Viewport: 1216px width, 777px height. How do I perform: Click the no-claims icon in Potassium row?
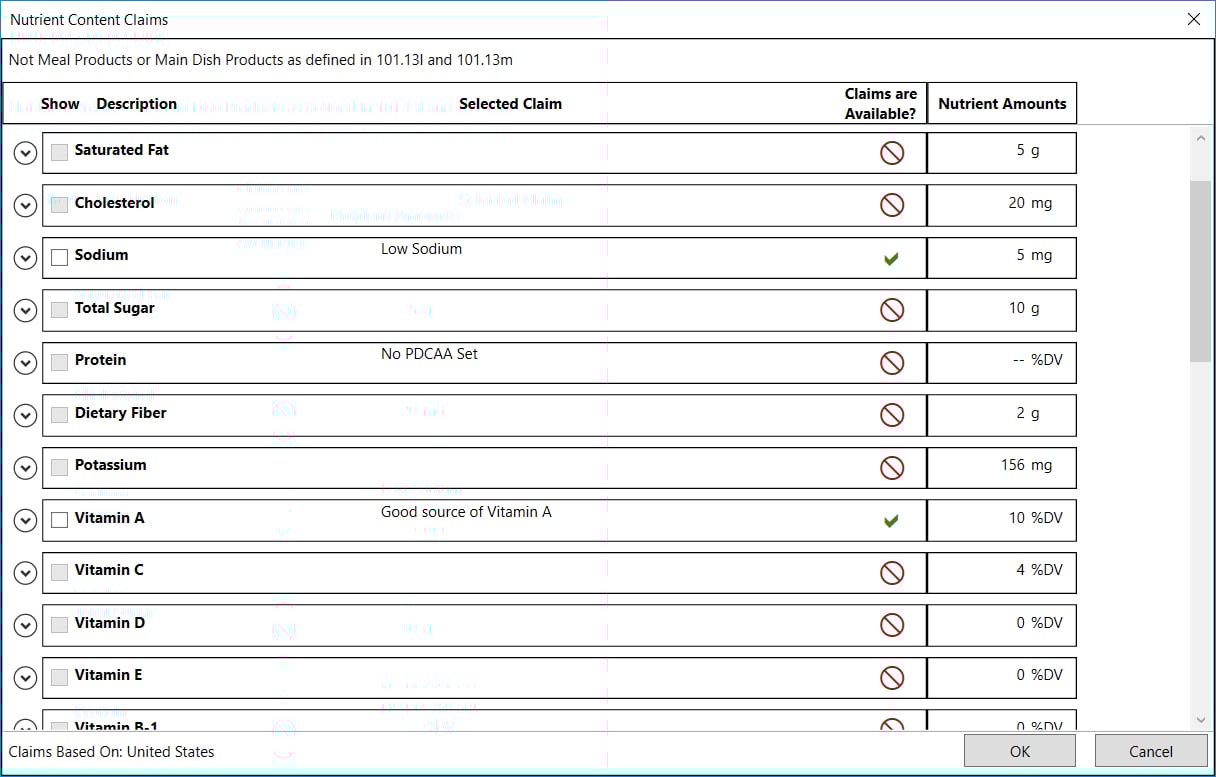coord(891,468)
